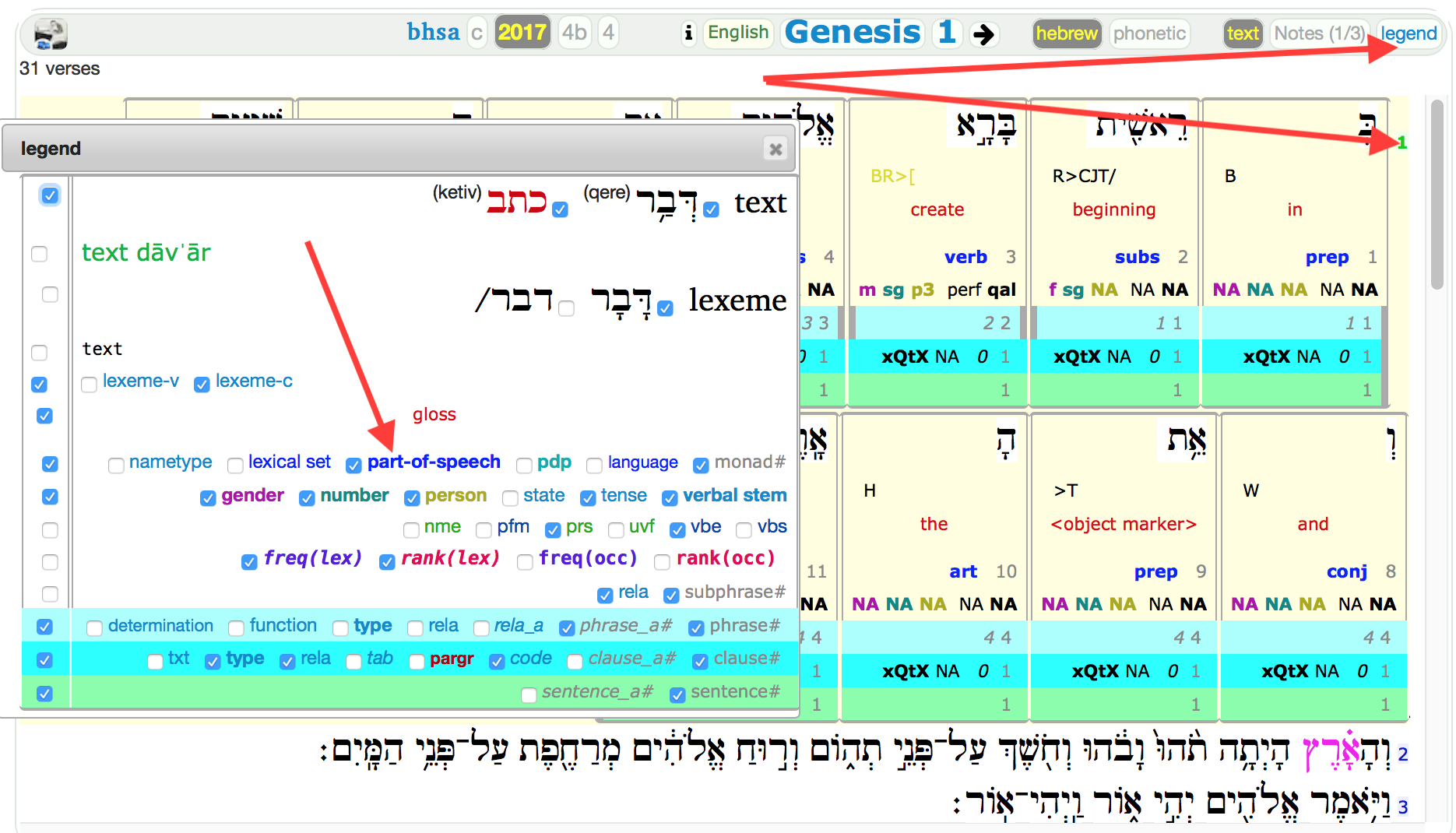Close the legend panel with the x
The image size is (1456, 833).
(x=775, y=149)
